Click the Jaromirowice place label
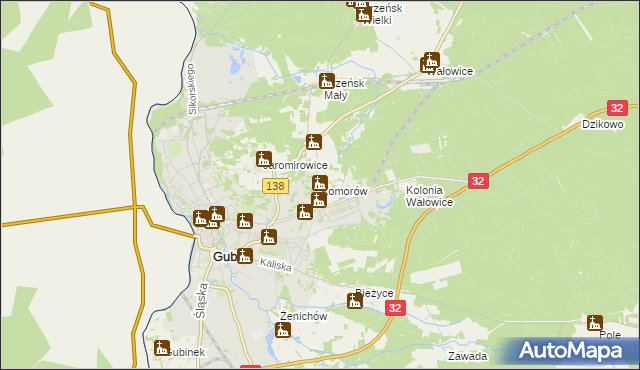The width and height of the screenshot is (640, 370). (297, 165)
